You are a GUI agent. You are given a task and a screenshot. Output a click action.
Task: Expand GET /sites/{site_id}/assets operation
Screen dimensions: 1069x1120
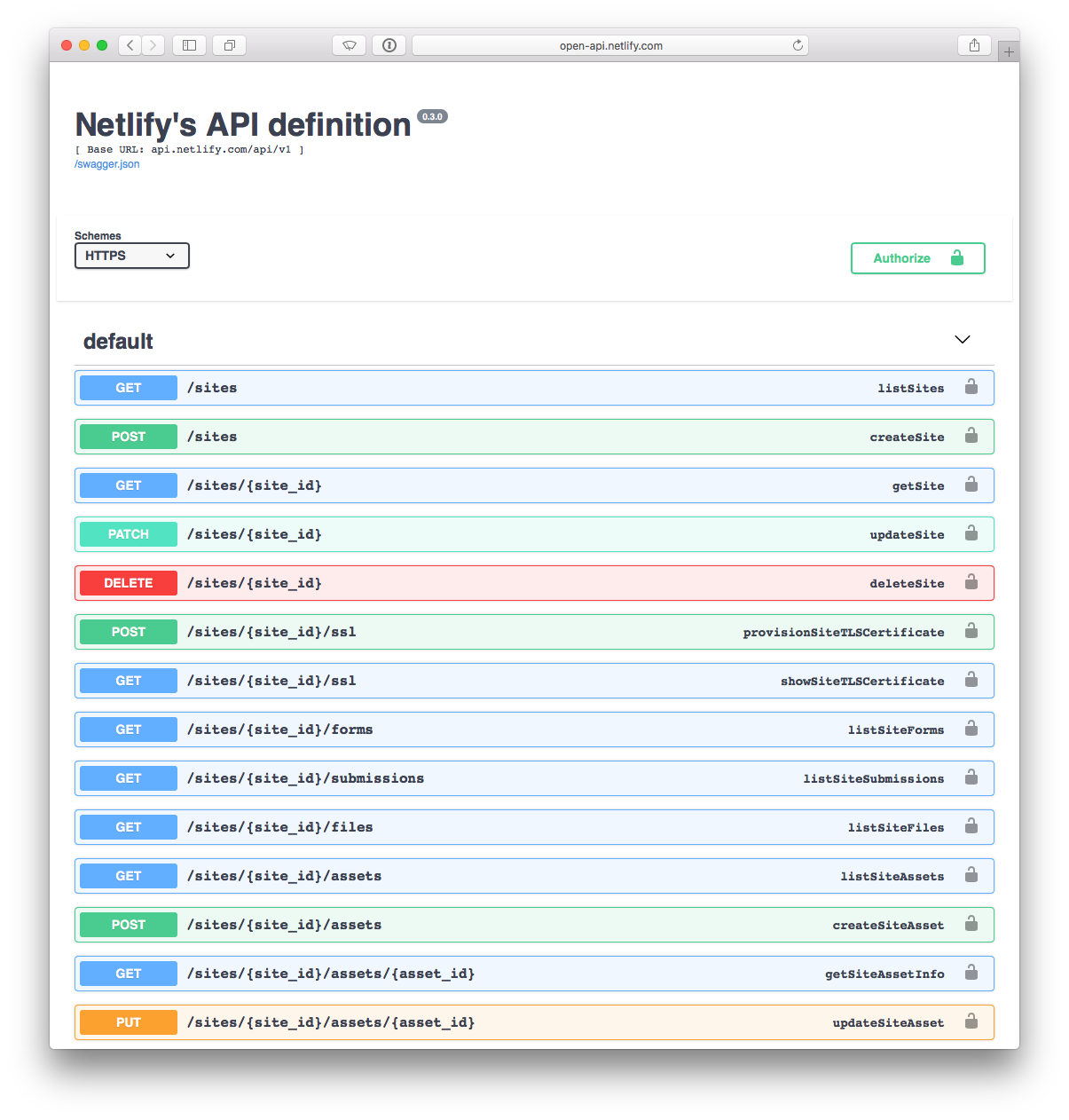click(534, 876)
